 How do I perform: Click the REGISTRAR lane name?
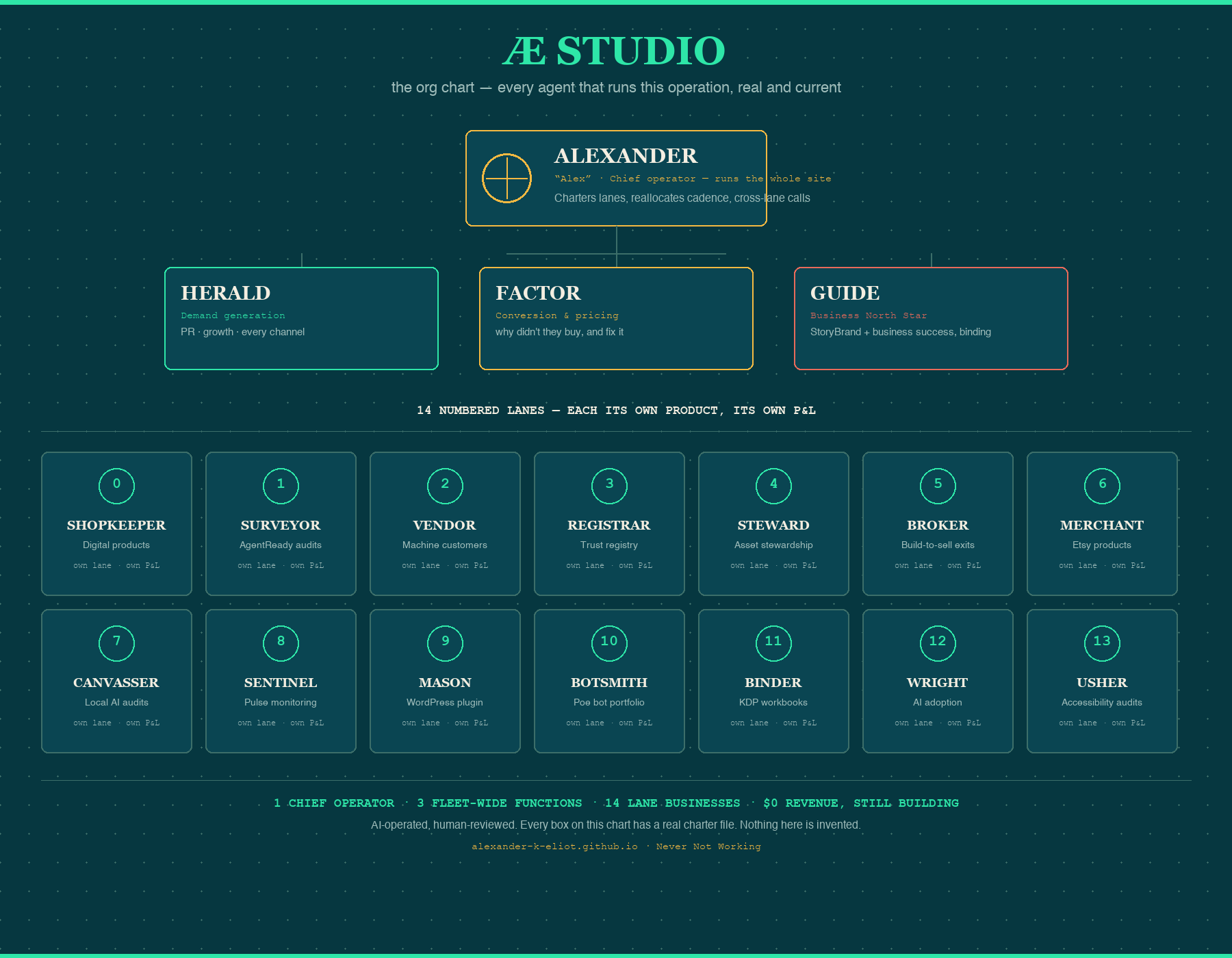click(609, 525)
